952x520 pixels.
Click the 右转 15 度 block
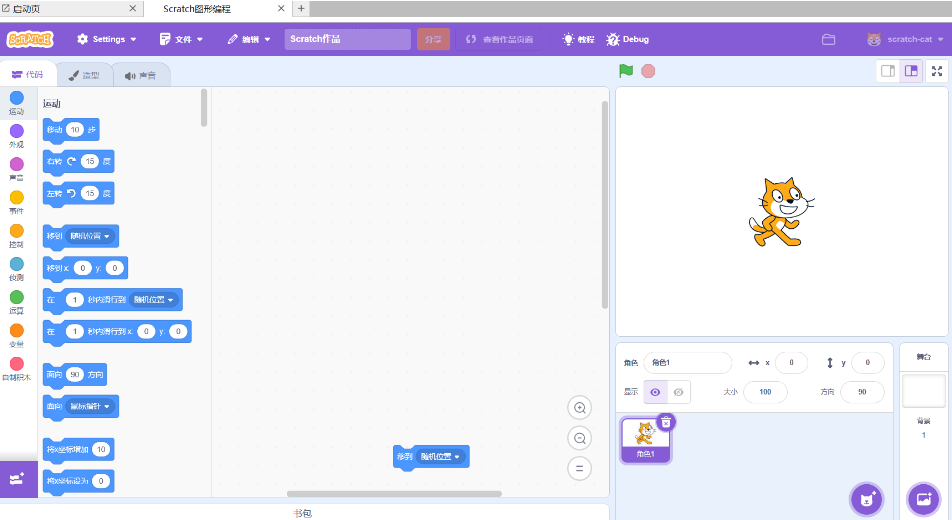[78, 162]
